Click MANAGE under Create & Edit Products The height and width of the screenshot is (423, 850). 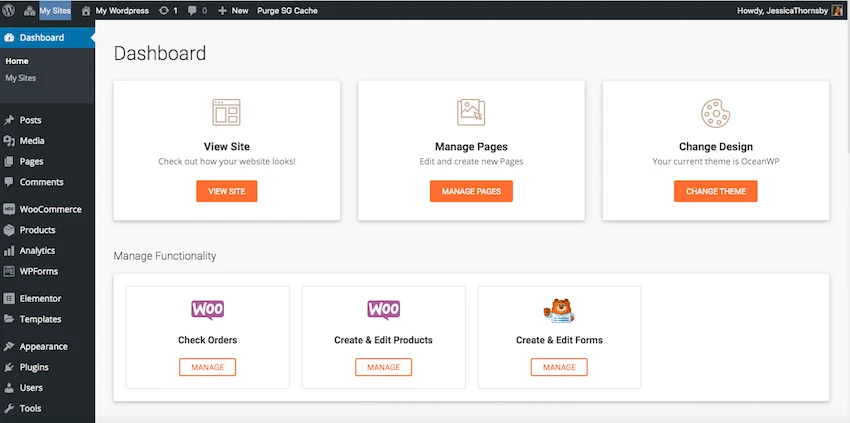pyautogui.click(x=383, y=367)
